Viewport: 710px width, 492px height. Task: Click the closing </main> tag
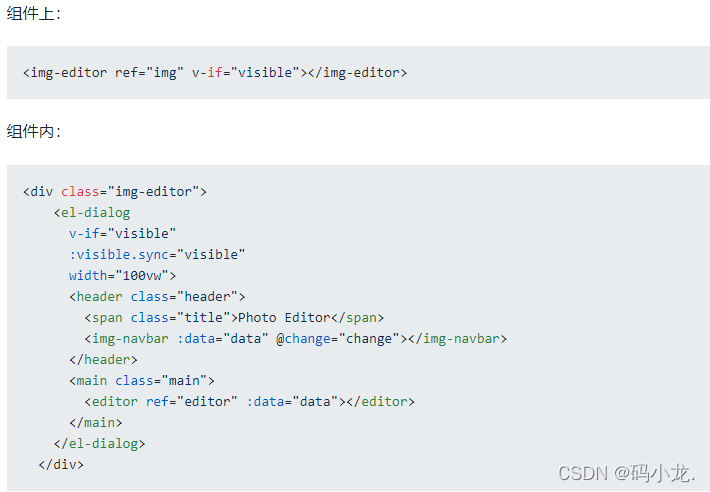point(96,422)
